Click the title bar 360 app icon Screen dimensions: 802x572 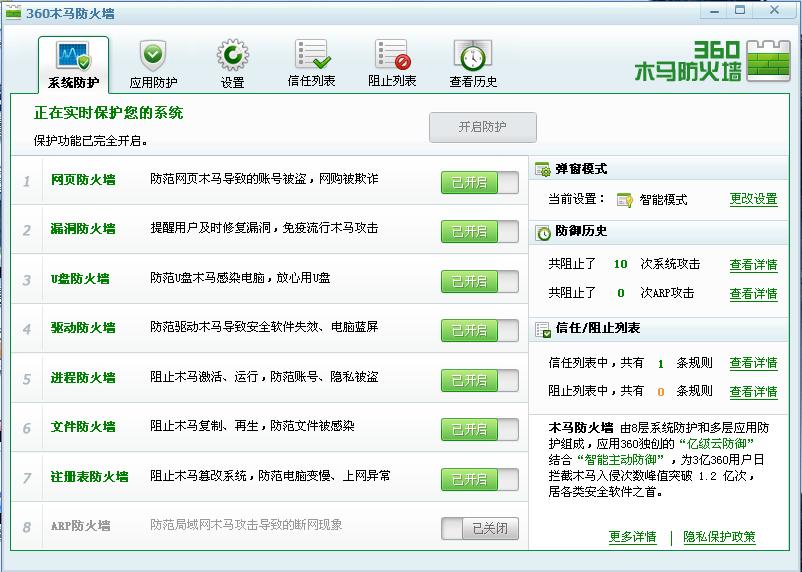point(13,12)
